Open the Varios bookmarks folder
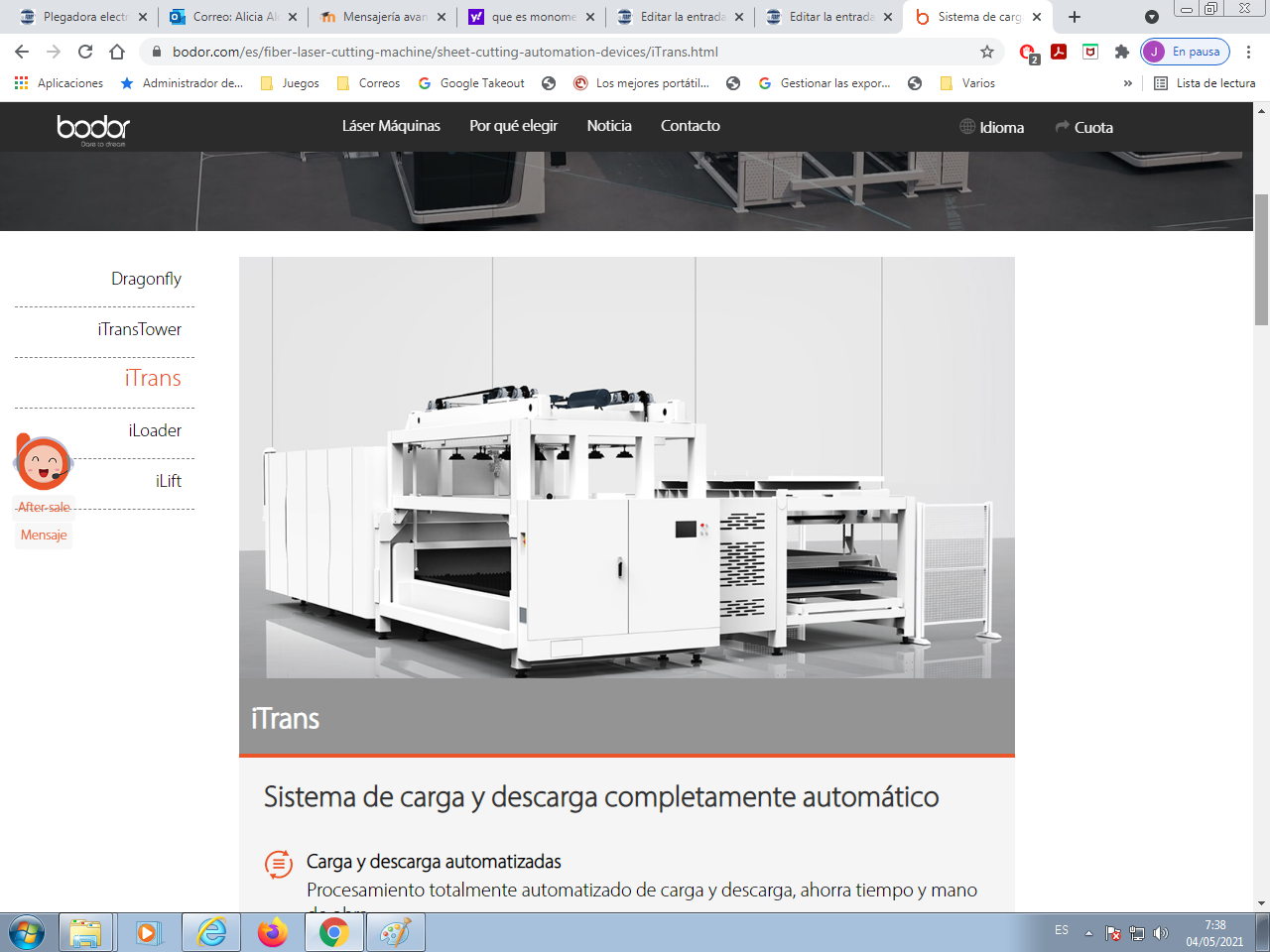The width and height of the screenshot is (1270, 952). click(967, 83)
